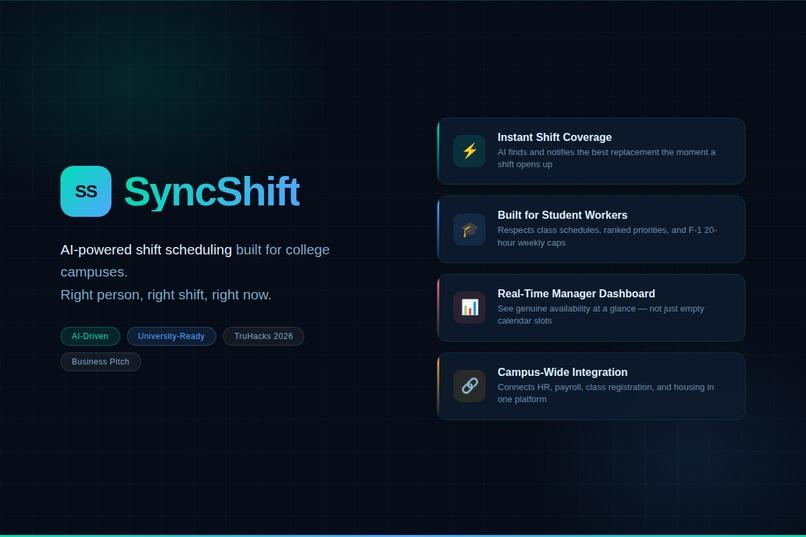Click the Instant Shift Coverage heading
The height and width of the screenshot is (537, 806).
click(555, 137)
